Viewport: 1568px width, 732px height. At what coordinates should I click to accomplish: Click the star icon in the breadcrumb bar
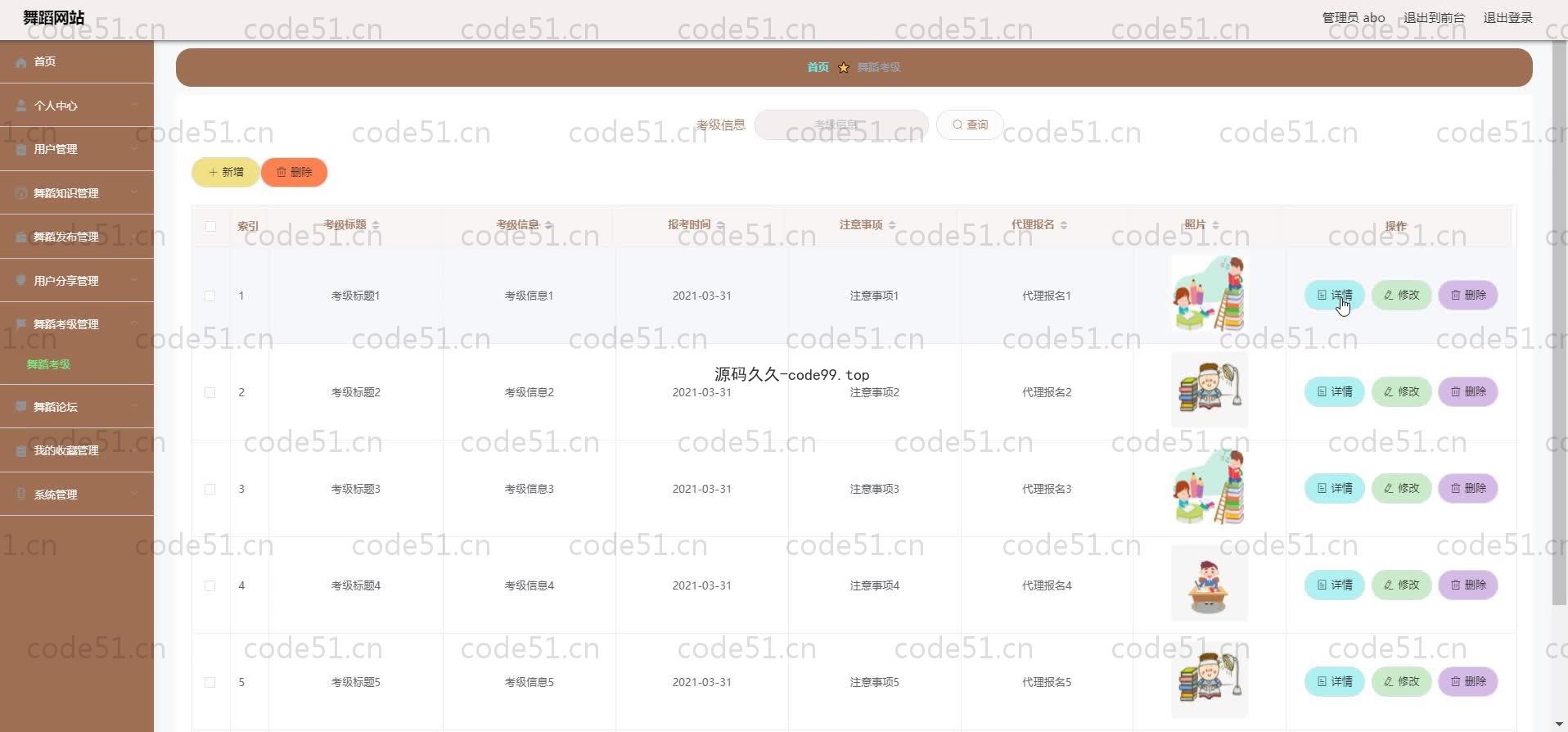[844, 67]
